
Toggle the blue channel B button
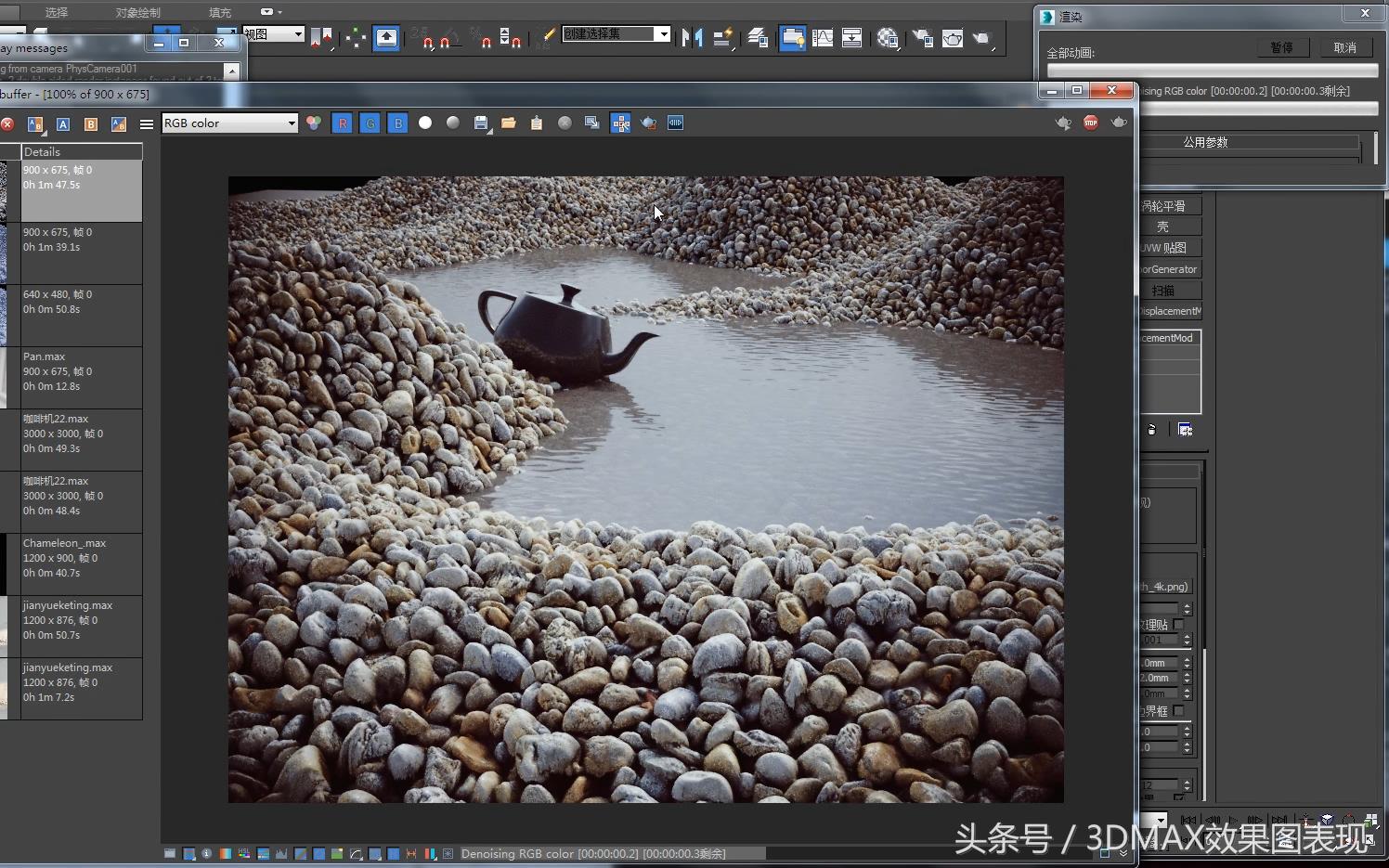click(x=397, y=123)
